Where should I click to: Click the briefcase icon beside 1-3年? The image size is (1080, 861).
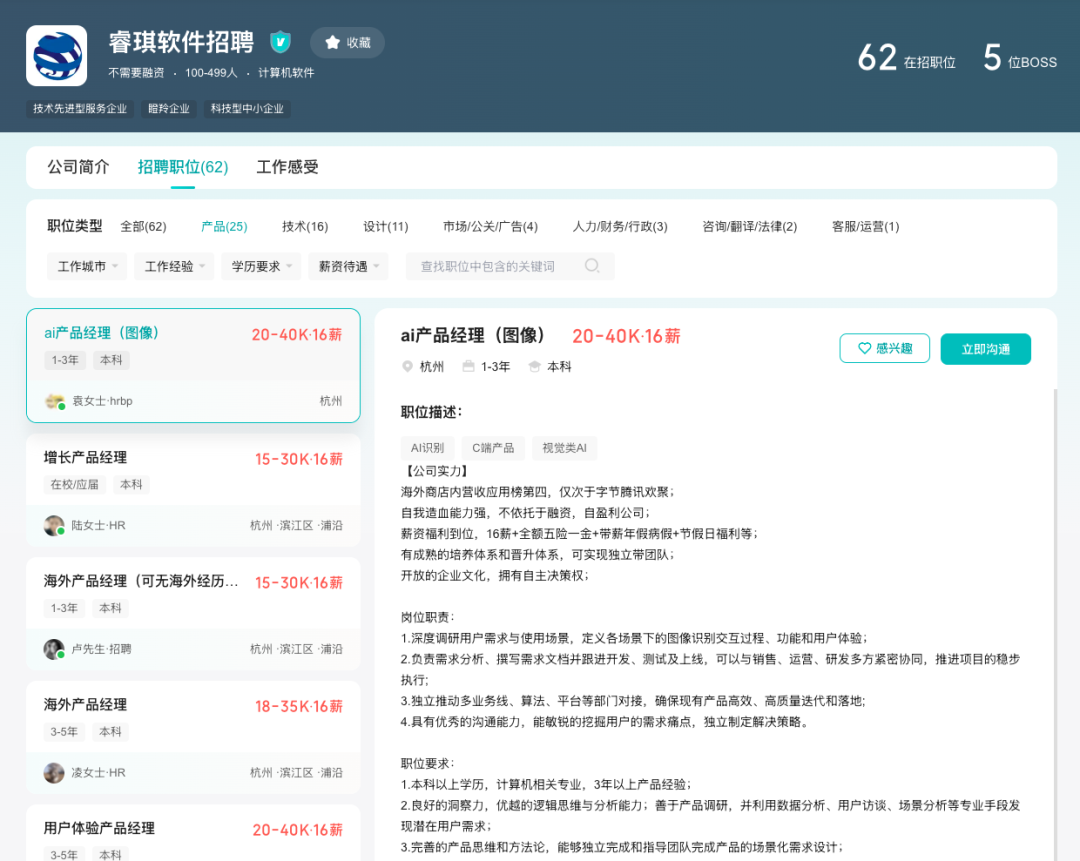click(x=468, y=366)
